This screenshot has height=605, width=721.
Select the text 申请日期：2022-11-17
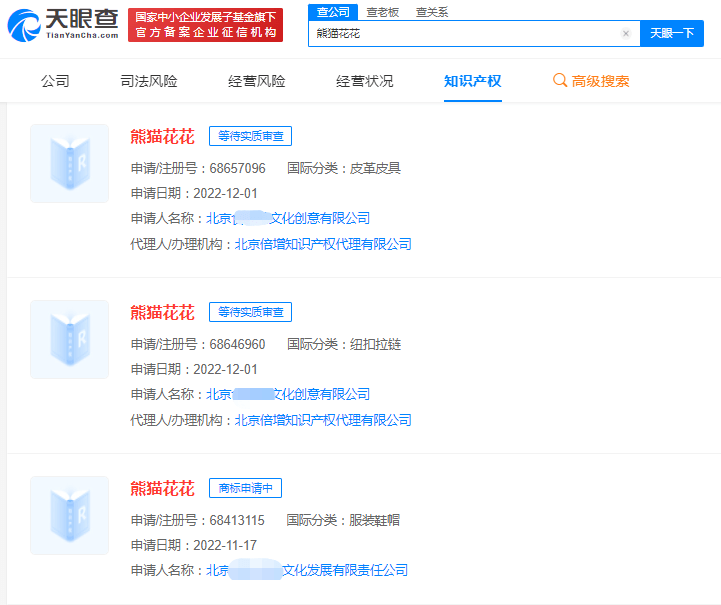(x=194, y=545)
